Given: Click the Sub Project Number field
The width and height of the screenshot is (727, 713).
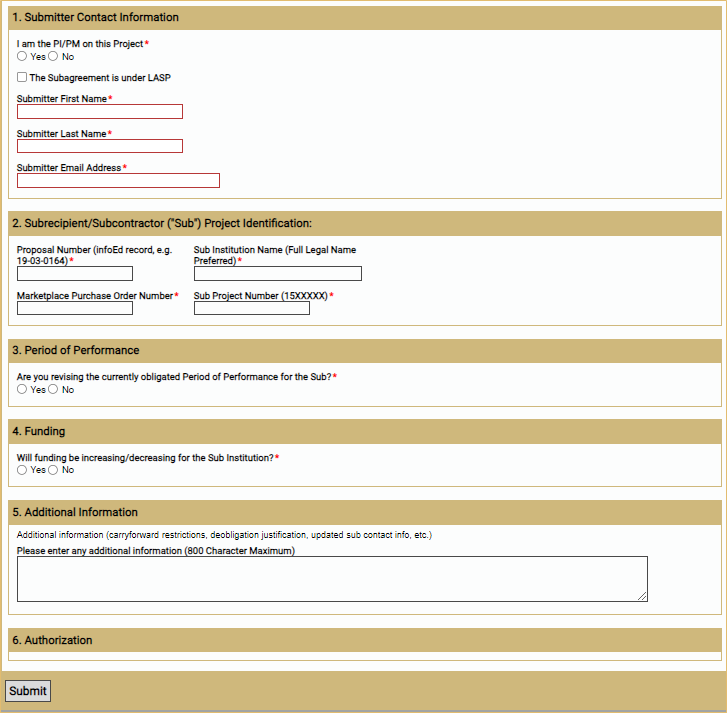Looking at the screenshot, I should click(x=252, y=308).
